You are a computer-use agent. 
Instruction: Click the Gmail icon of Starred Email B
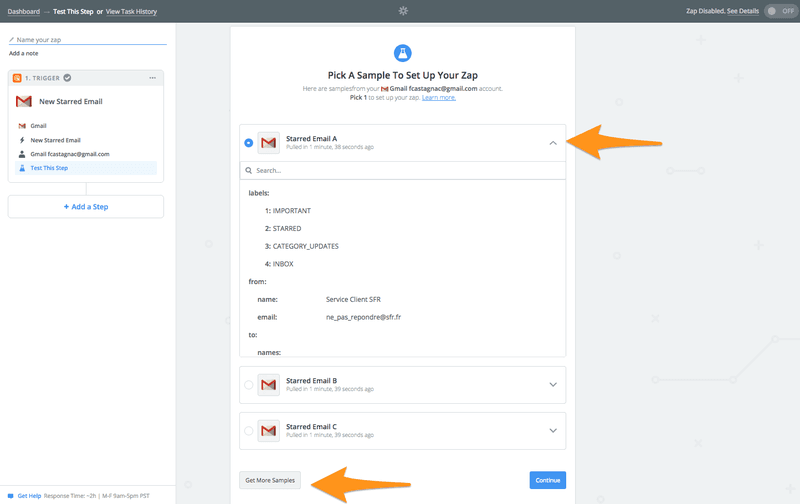point(268,385)
